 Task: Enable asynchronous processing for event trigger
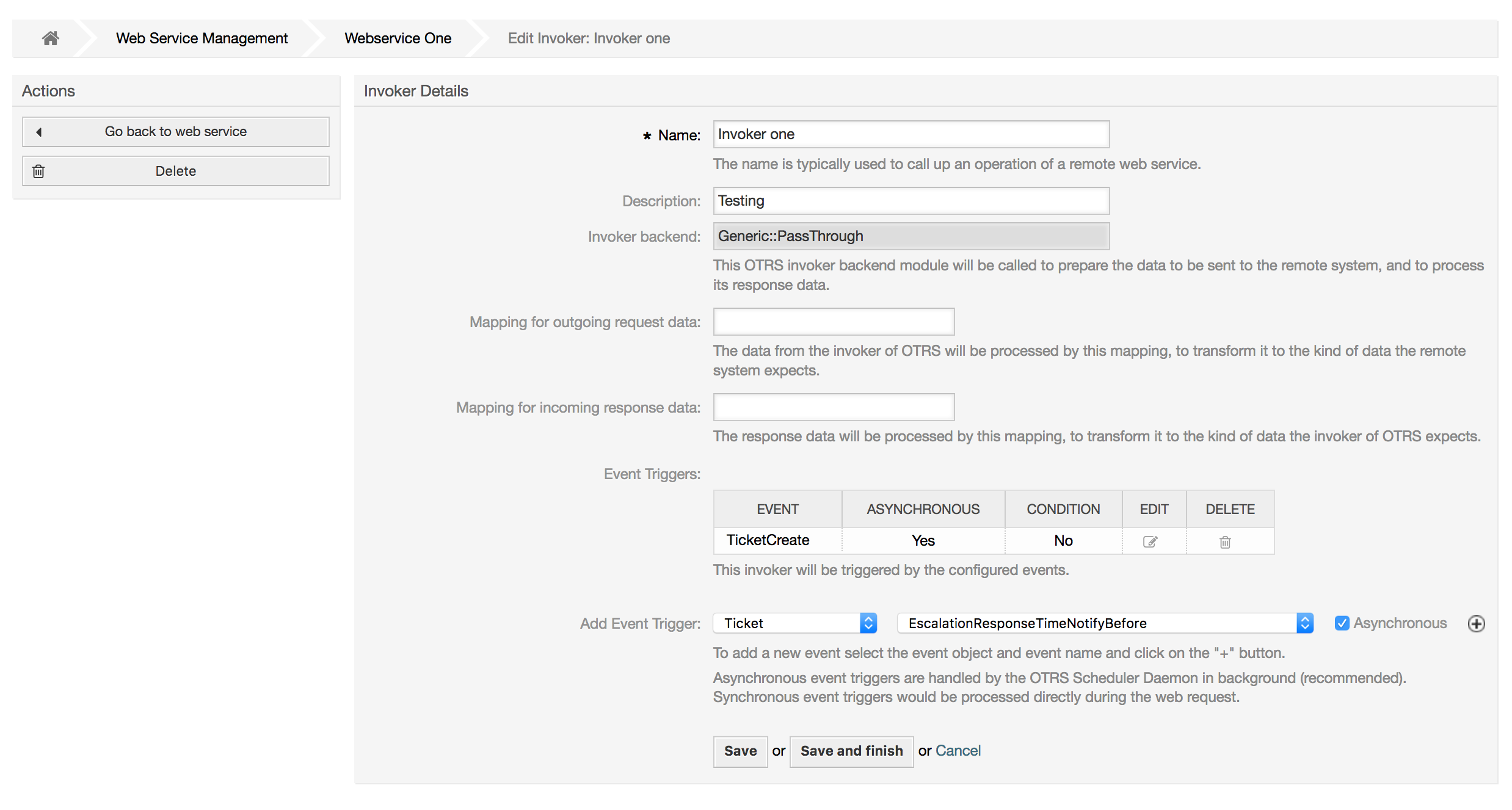tap(1339, 622)
